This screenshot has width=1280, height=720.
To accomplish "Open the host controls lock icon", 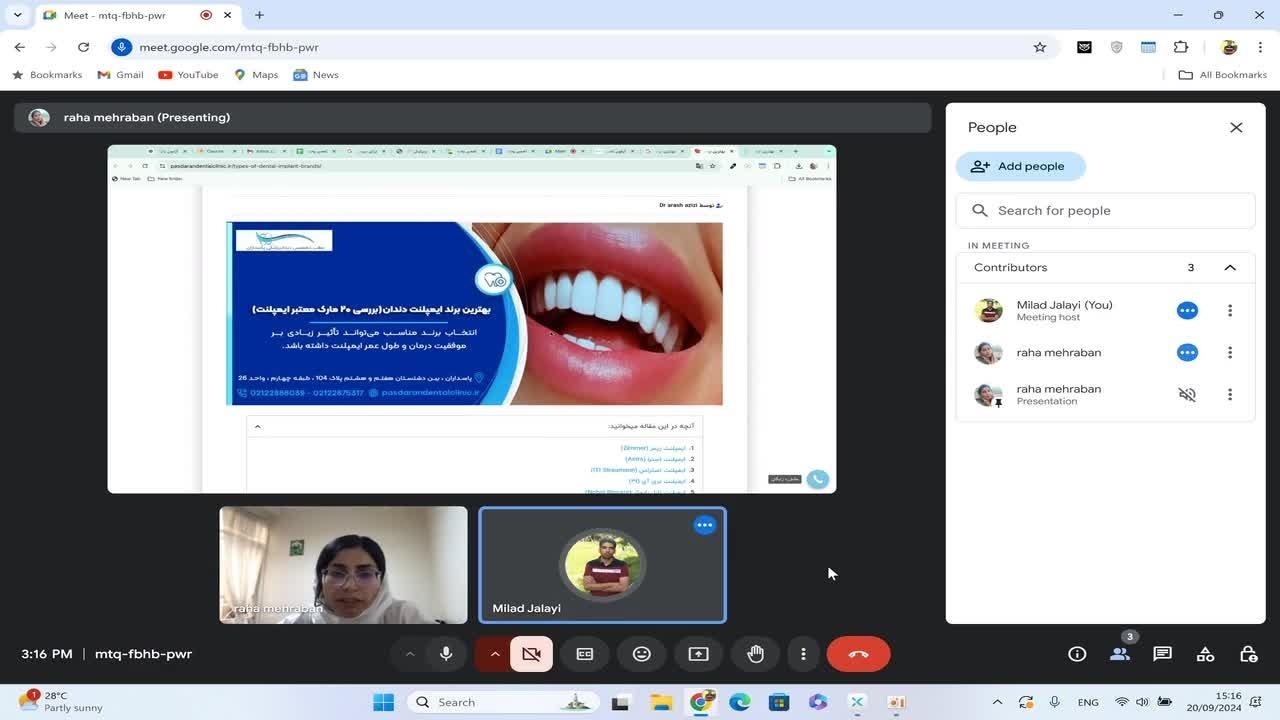I will tap(1248, 654).
